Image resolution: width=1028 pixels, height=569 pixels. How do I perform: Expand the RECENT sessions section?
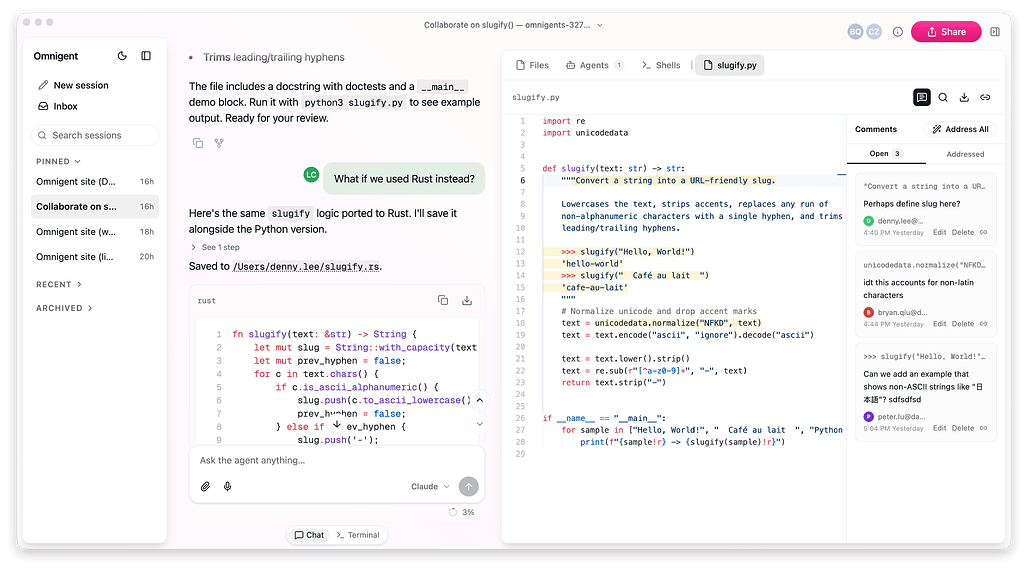point(59,284)
